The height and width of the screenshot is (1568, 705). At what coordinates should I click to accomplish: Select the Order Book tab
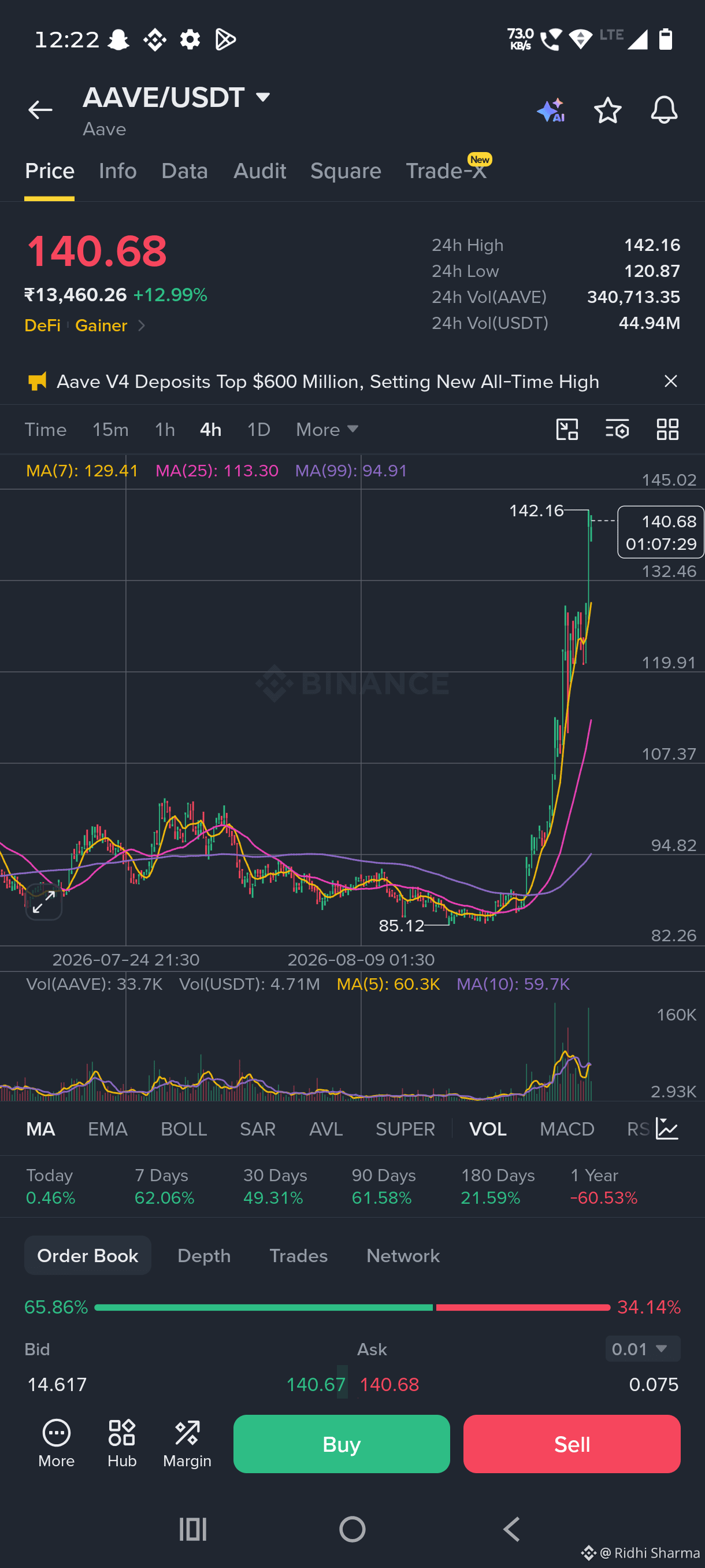pos(88,1255)
